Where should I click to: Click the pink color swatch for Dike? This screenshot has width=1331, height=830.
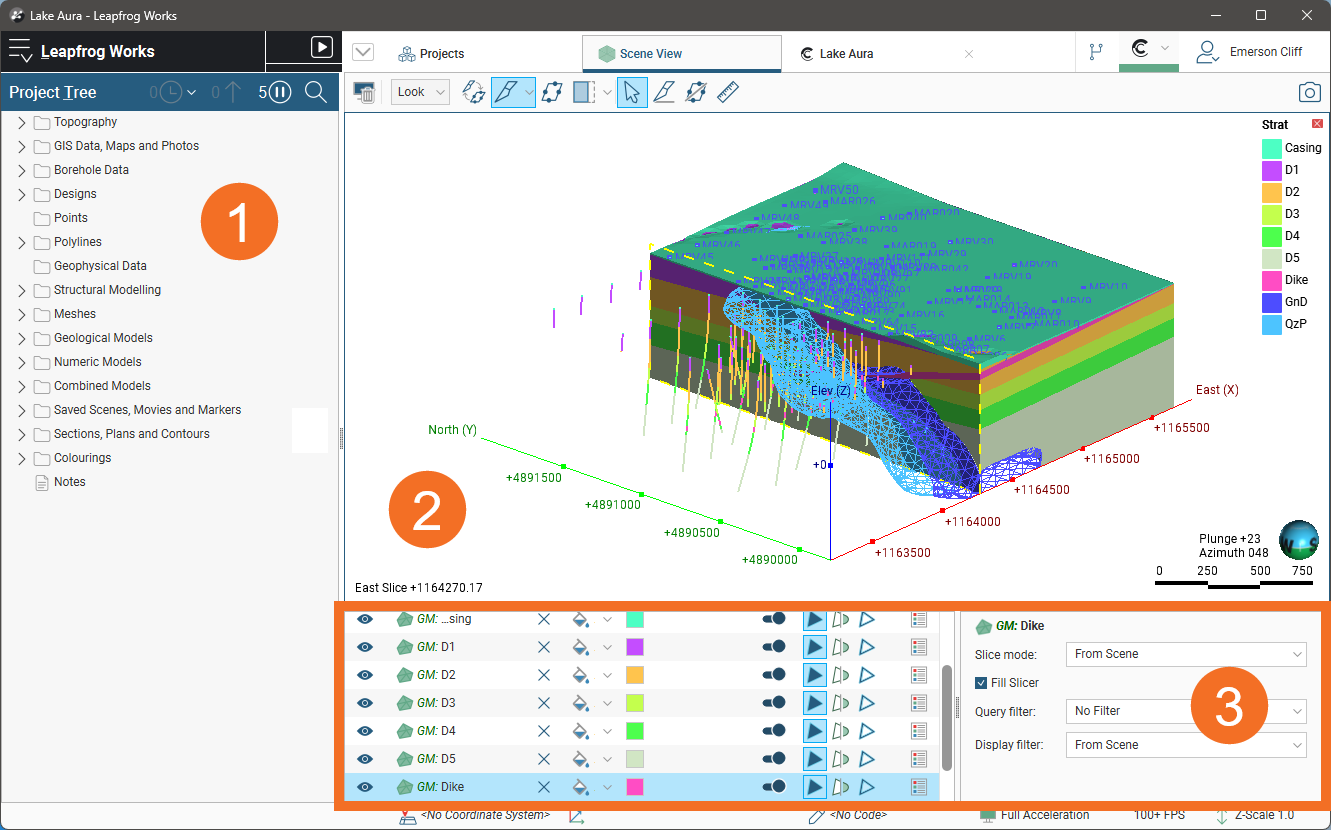[634, 787]
